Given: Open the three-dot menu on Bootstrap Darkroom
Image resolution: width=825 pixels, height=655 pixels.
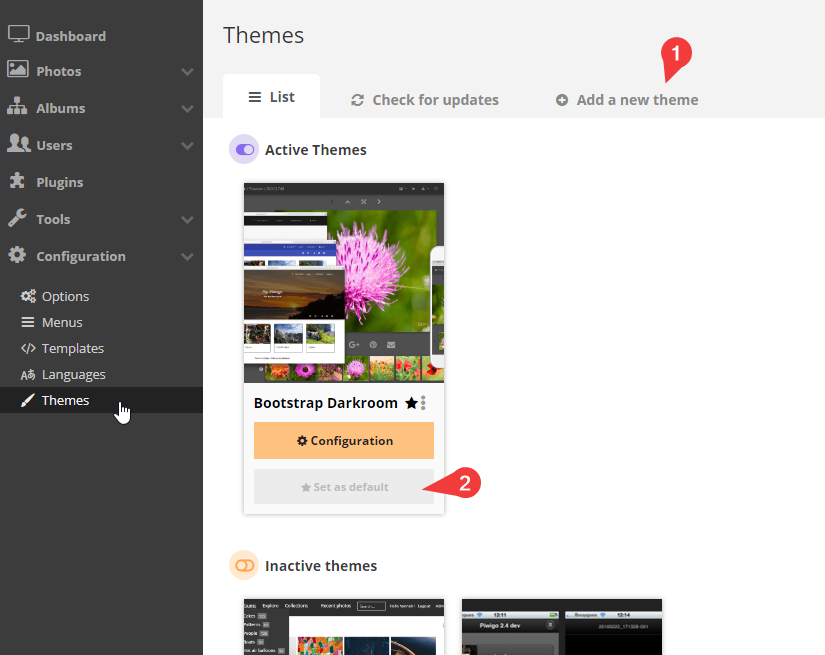Looking at the screenshot, I should (423, 403).
